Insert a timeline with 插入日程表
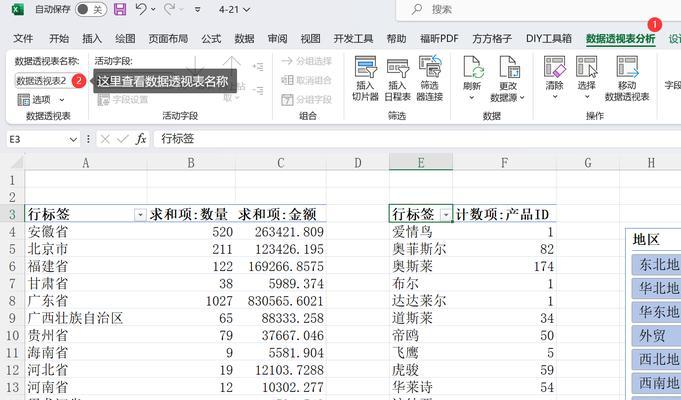 (397, 79)
